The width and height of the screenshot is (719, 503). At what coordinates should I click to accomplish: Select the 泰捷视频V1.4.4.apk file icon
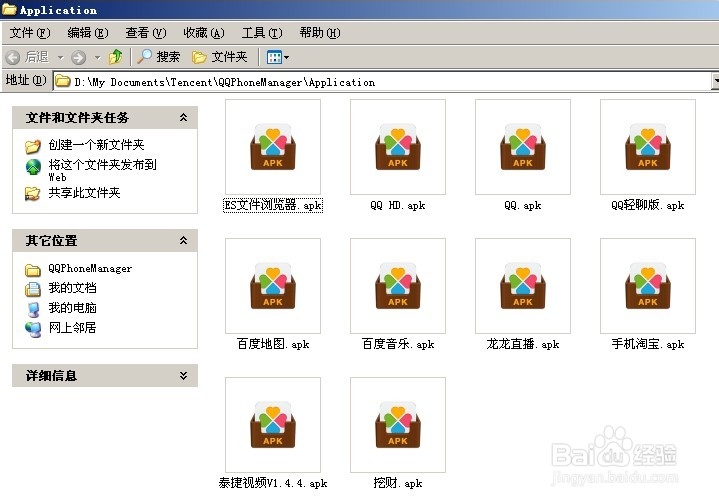[x=273, y=425]
